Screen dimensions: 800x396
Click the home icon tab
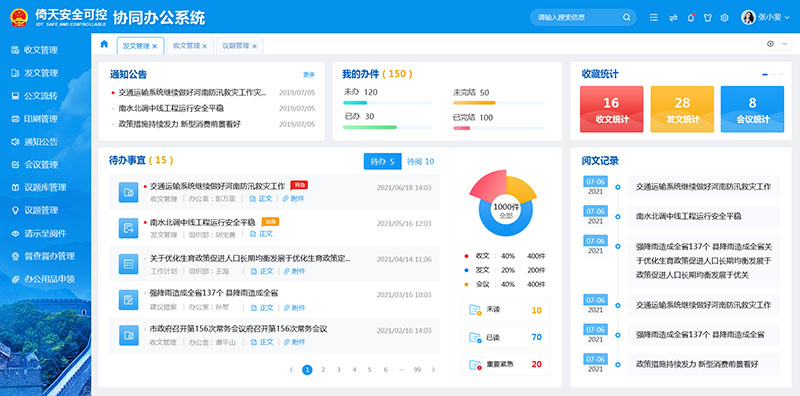pyautogui.click(x=104, y=44)
